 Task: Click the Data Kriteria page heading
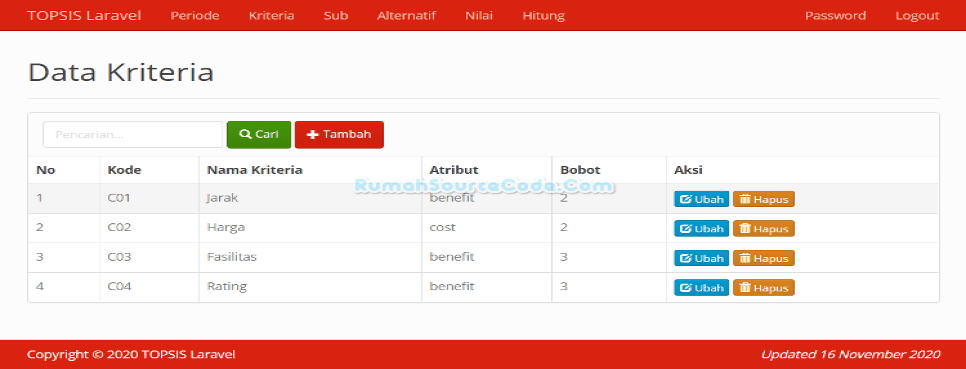tap(121, 72)
